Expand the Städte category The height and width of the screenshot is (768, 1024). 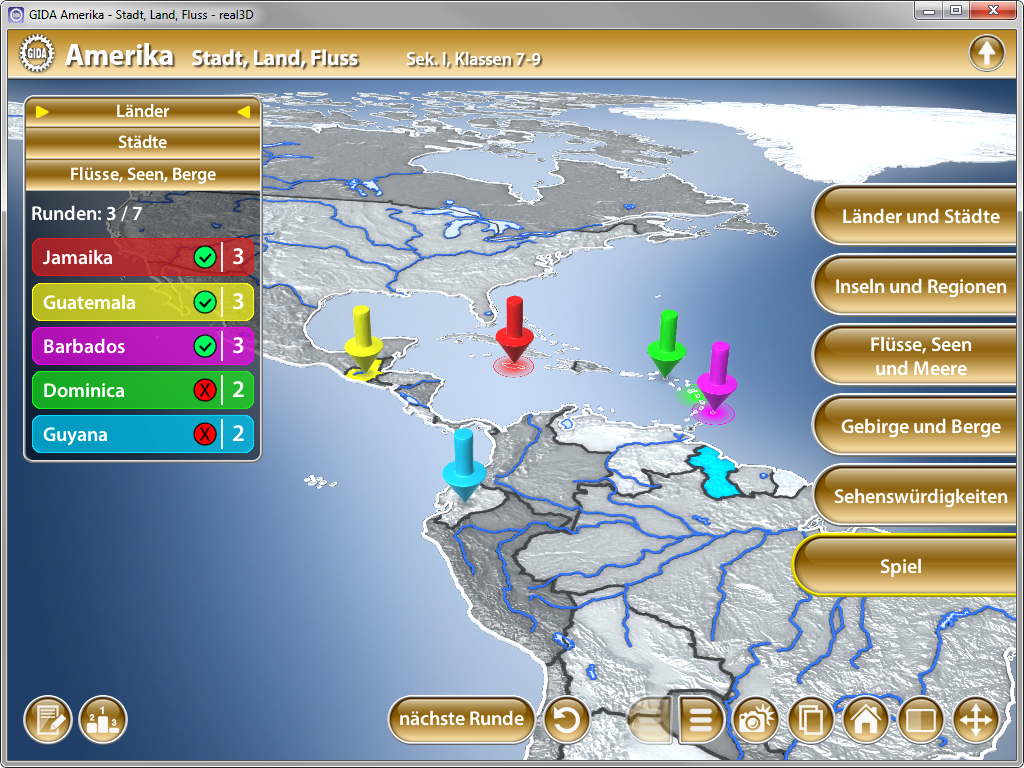tap(142, 142)
